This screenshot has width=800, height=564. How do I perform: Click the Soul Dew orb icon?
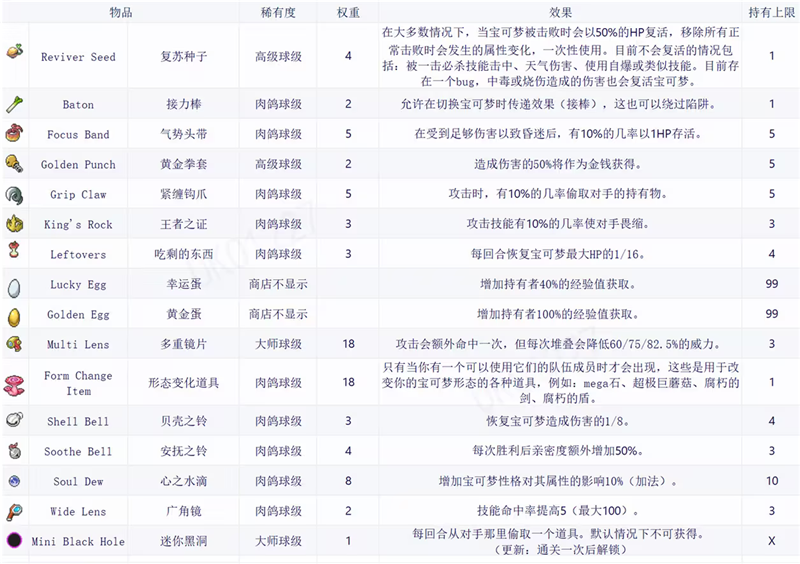tap(14, 480)
